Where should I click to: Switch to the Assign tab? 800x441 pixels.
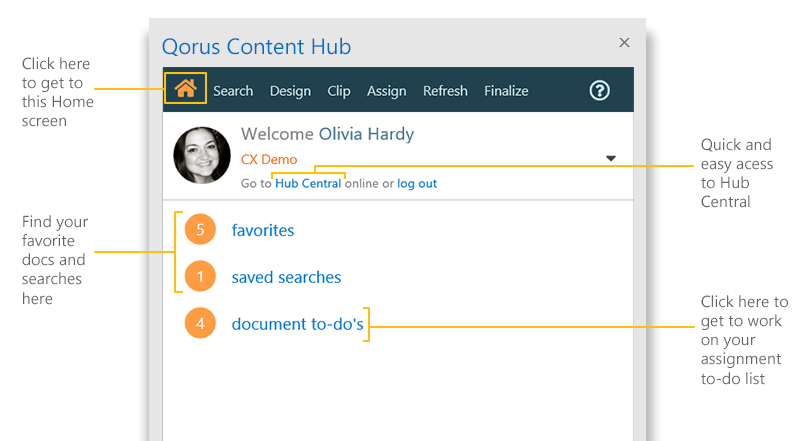coord(387,91)
